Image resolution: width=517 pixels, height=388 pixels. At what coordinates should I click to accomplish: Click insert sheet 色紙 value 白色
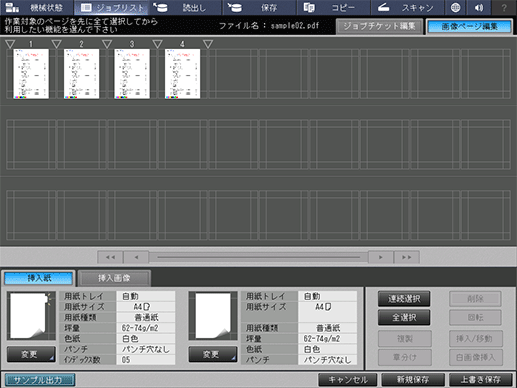(x=328, y=349)
